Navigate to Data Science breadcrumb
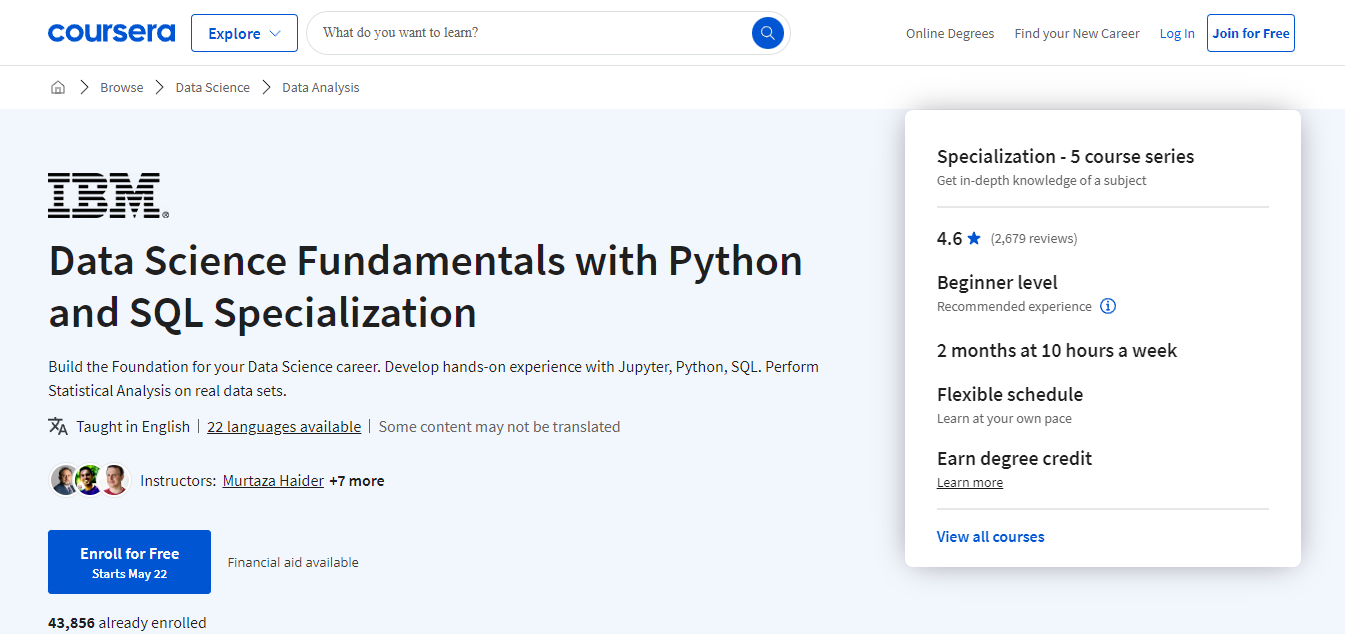This screenshot has height=634, width=1345. (x=212, y=88)
